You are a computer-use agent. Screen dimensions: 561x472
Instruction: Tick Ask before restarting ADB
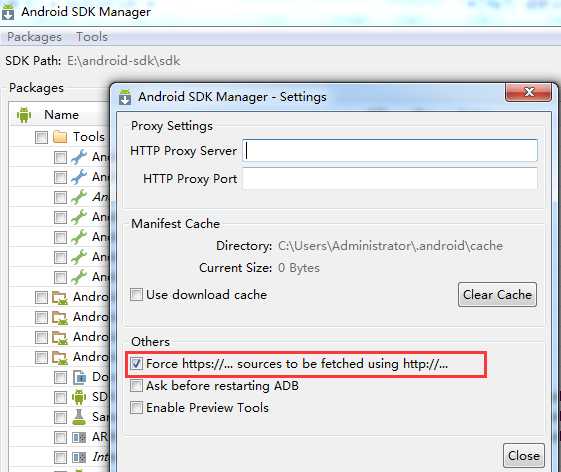136,386
